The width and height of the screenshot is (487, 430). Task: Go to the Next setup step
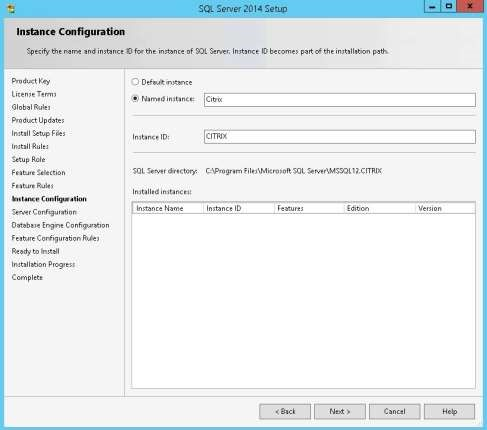coord(340,412)
